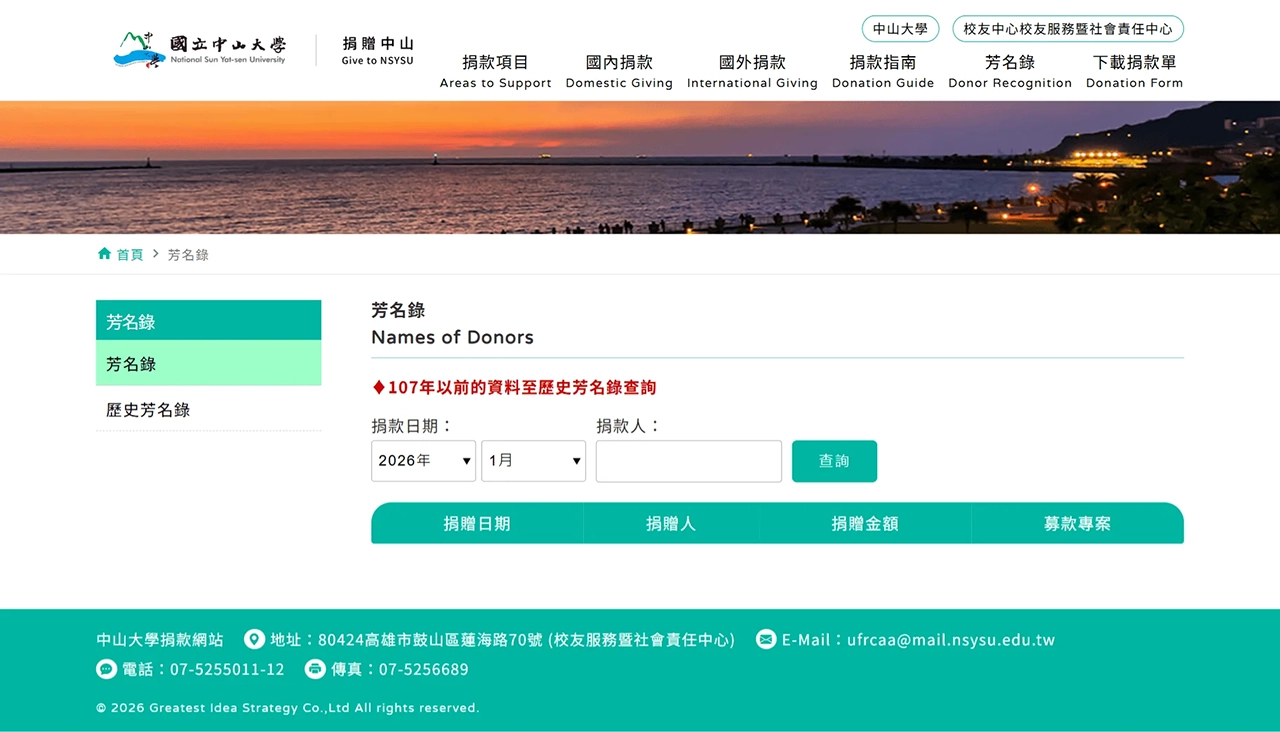Click the location pin icon in footer

[x=254, y=639]
